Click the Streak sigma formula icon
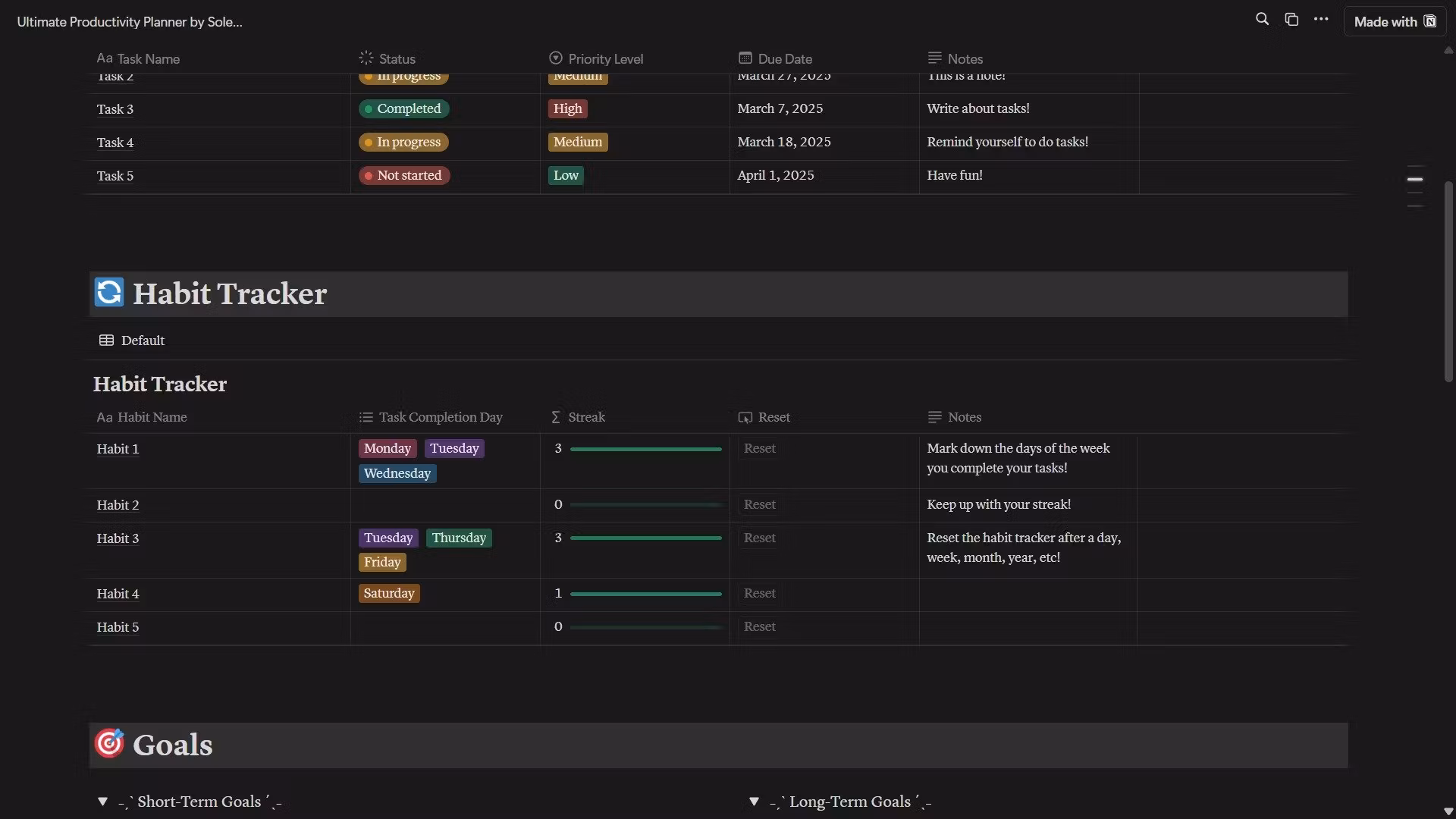 click(x=556, y=417)
